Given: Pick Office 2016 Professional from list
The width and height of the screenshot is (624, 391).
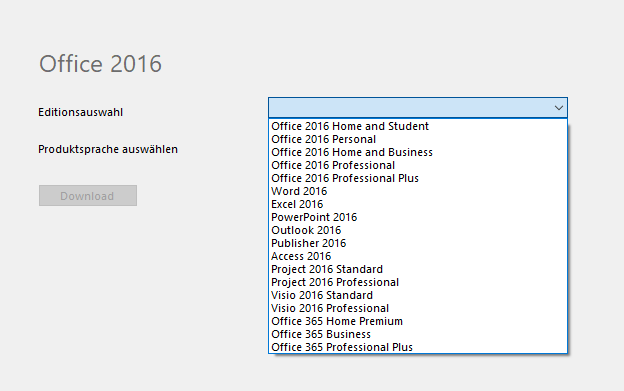Looking at the screenshot, I should (418, 165).
